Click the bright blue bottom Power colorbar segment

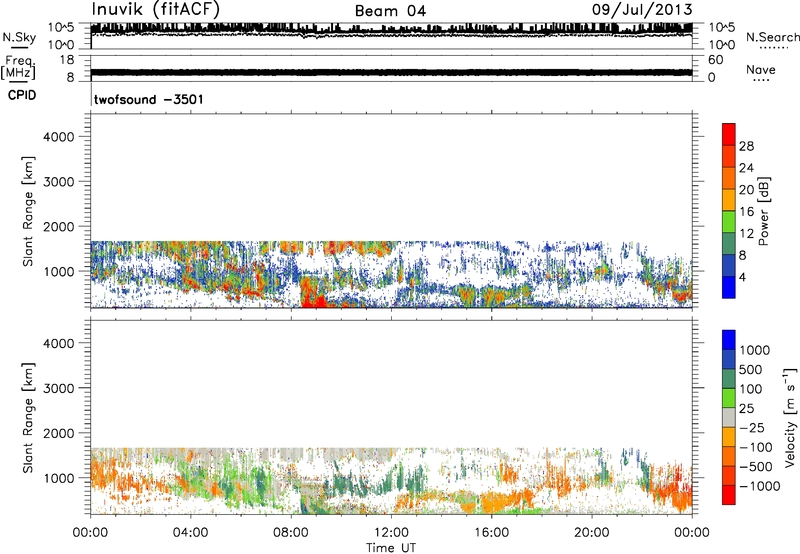(729, 287)
